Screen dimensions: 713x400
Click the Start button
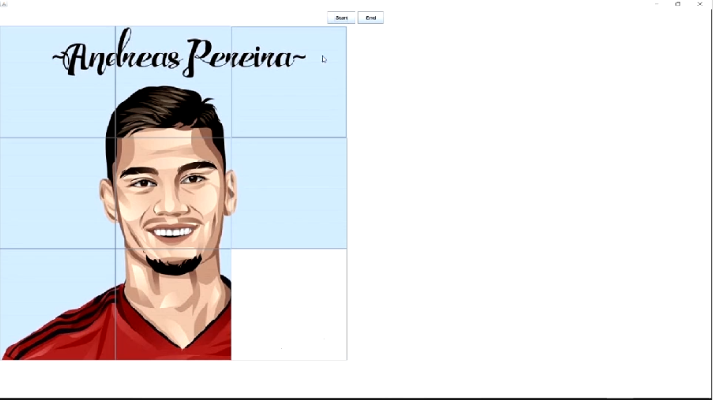(x=341, y=18)
